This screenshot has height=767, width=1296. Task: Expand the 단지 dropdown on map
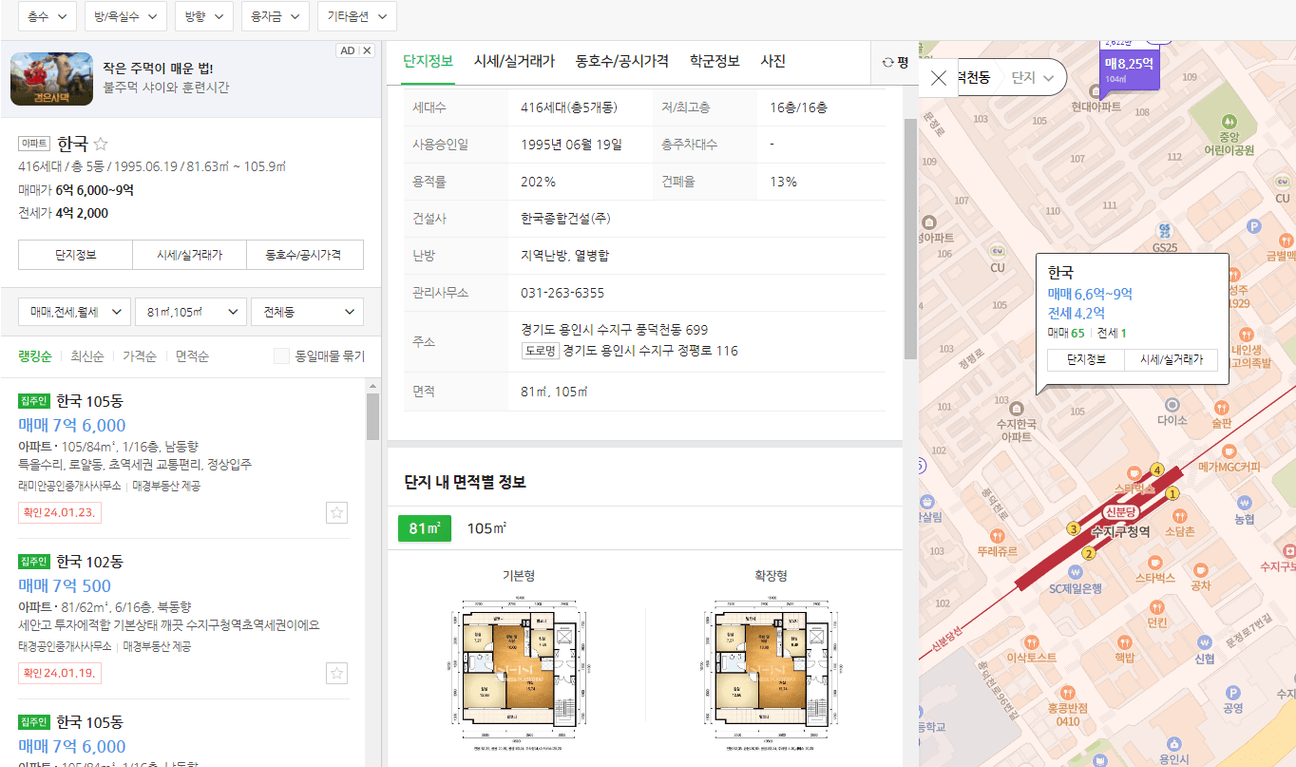point(1033,77)
